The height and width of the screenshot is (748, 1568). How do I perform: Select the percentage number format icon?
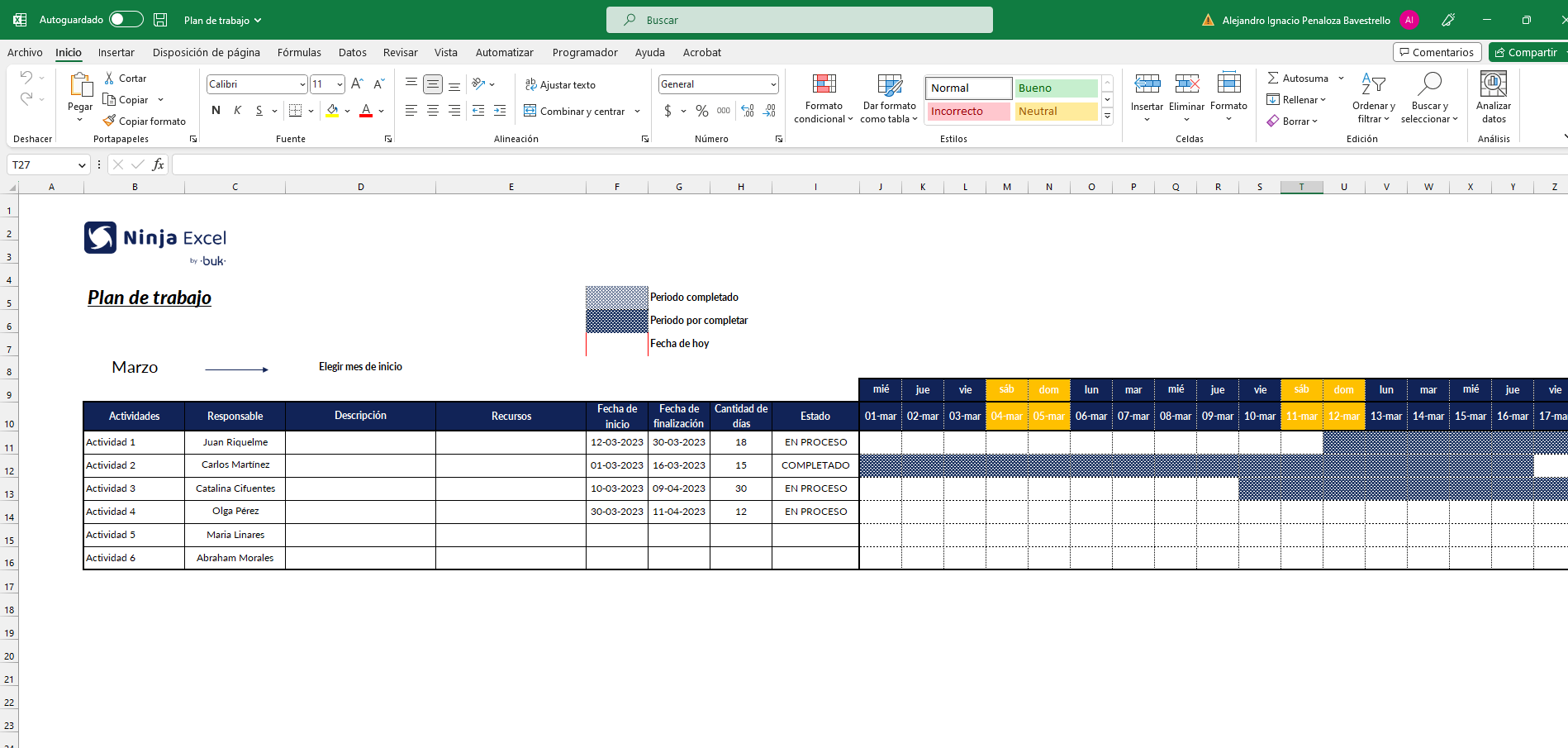pos(702,111)
